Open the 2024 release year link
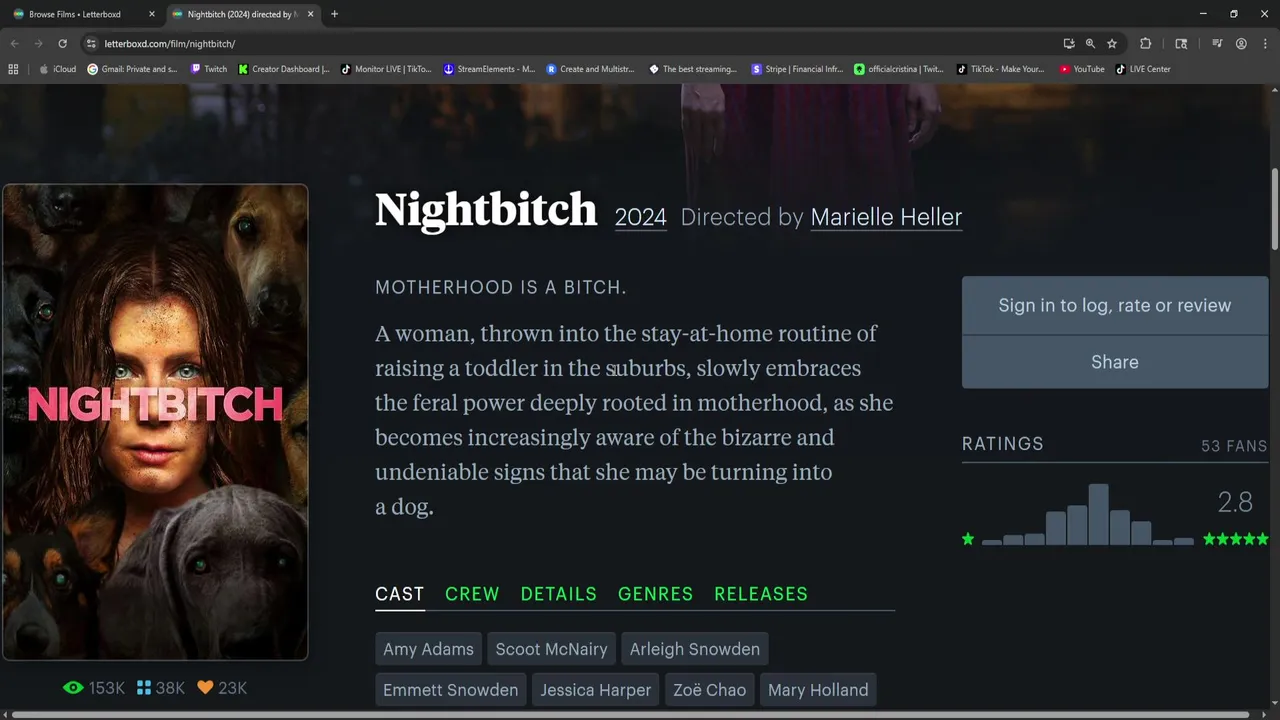The width and height of the screenshot is (1280, 720). [x=641, y=217]
